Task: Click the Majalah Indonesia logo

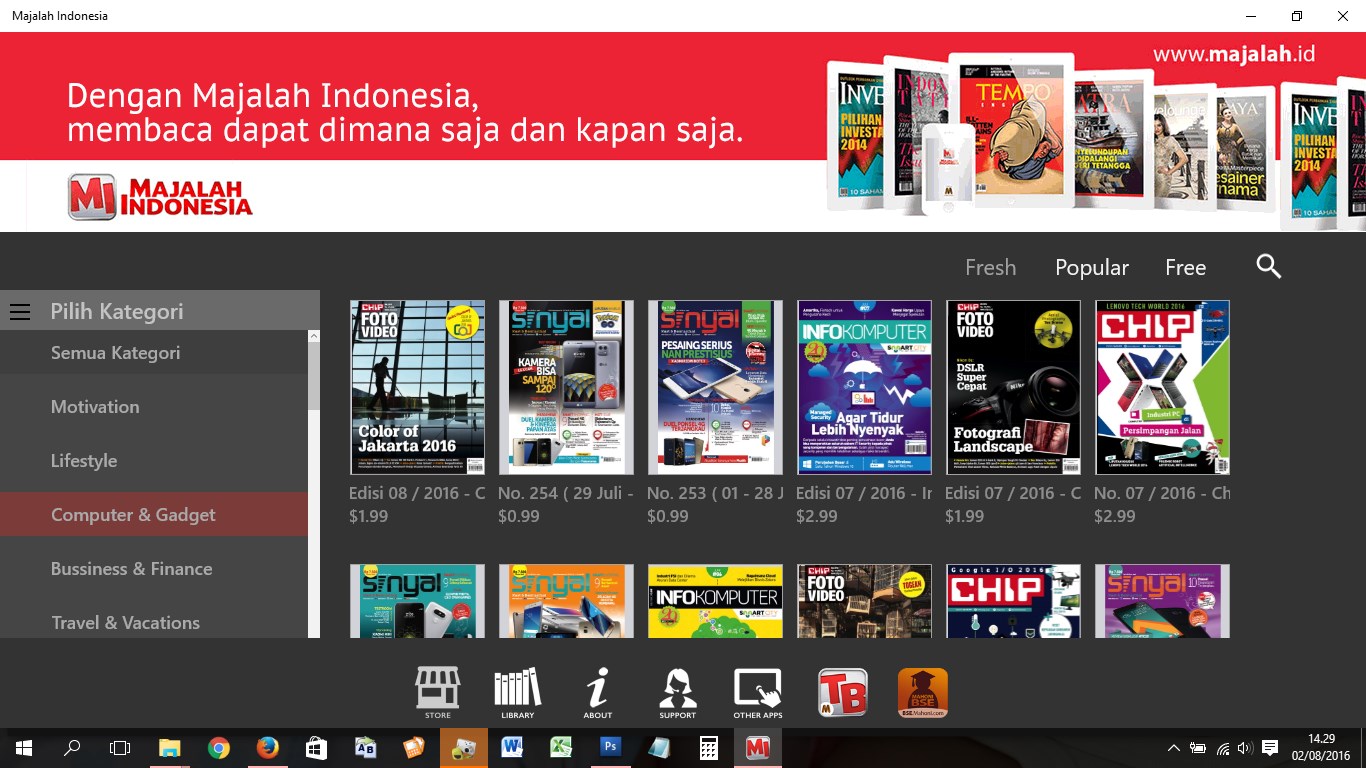Action: (x=160, y=196)
